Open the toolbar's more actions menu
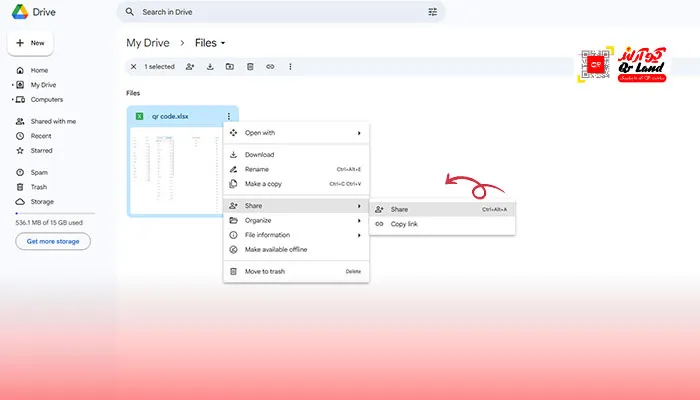The image size is (700, 400). pyautogui.click(x=290, y=67)
